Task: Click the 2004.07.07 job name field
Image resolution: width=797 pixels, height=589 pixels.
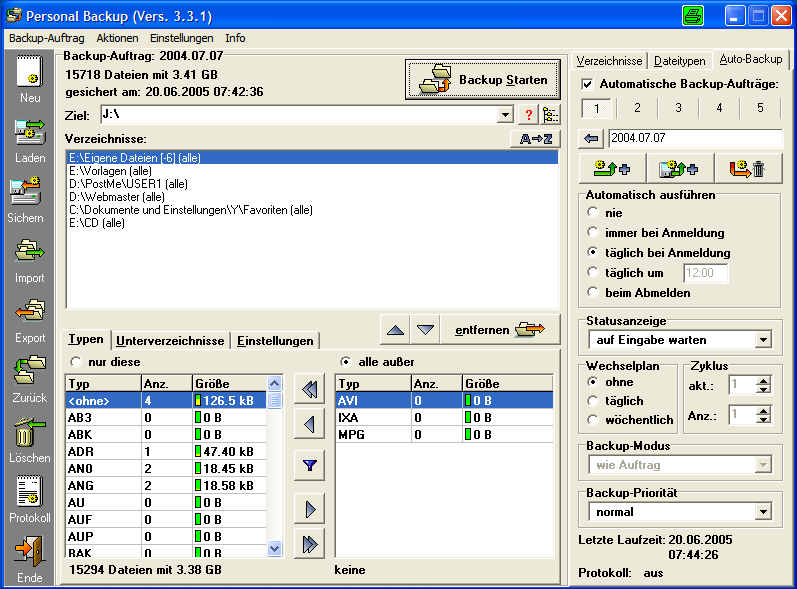Action: click(x=695, y=138)
